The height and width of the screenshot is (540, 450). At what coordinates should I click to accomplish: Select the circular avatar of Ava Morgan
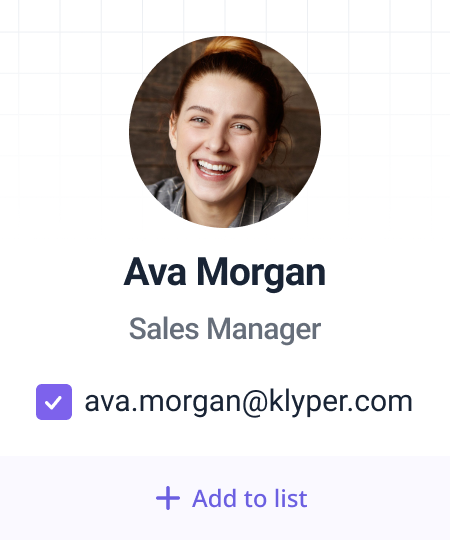(x=225, y=132)
